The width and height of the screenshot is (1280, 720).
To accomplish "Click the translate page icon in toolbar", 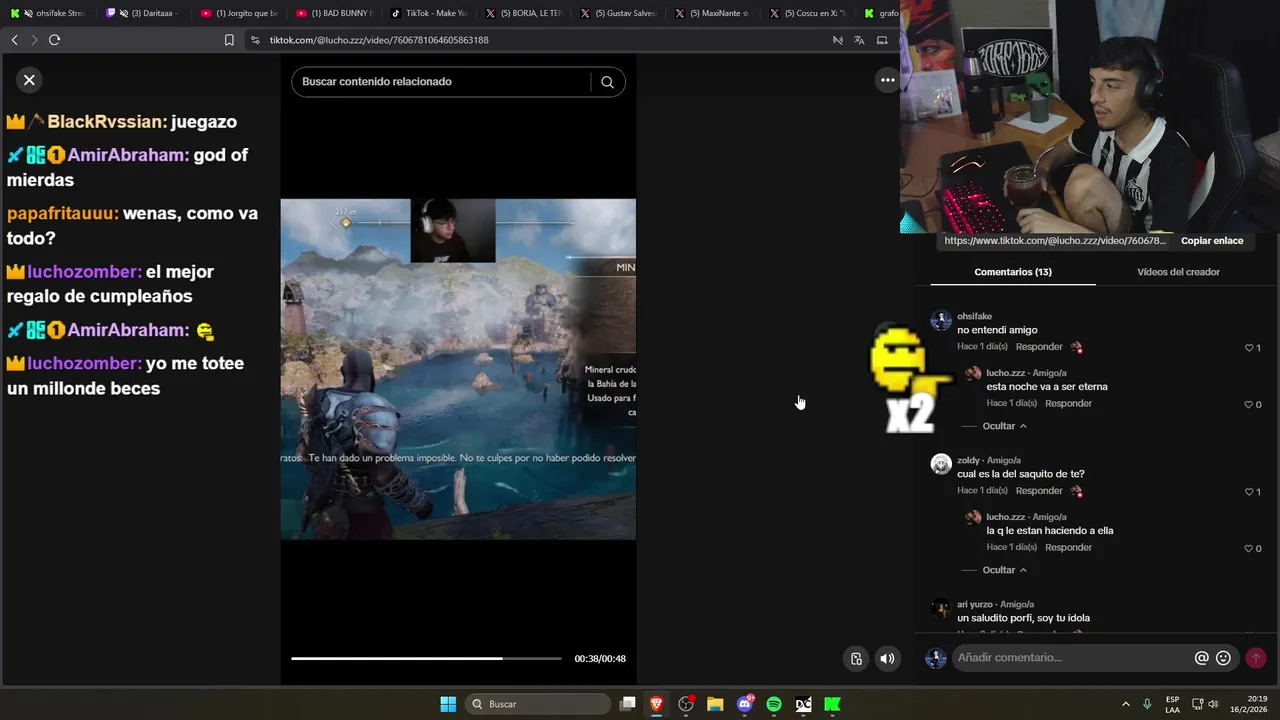I will click(859, 40).
